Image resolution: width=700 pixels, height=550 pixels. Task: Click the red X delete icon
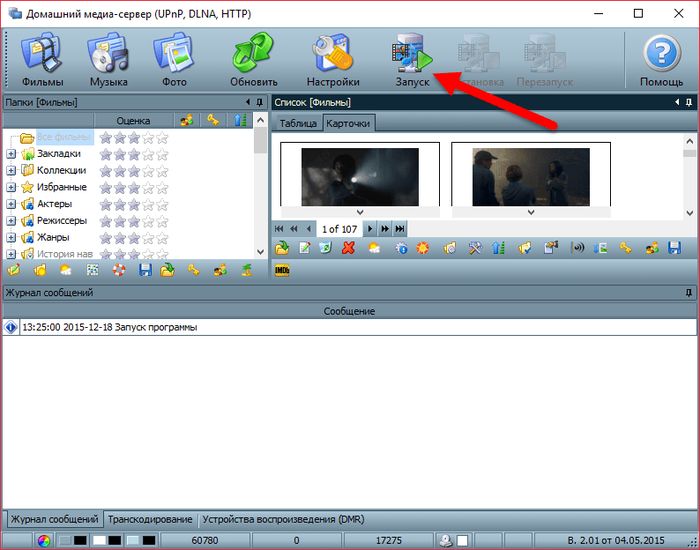tap(348, 248)
